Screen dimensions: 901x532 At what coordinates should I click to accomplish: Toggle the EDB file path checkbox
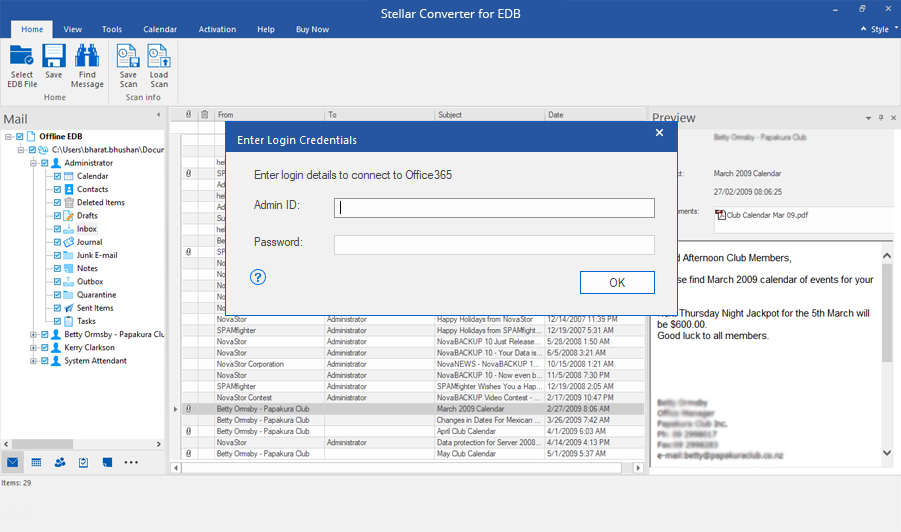click(32, 149)
